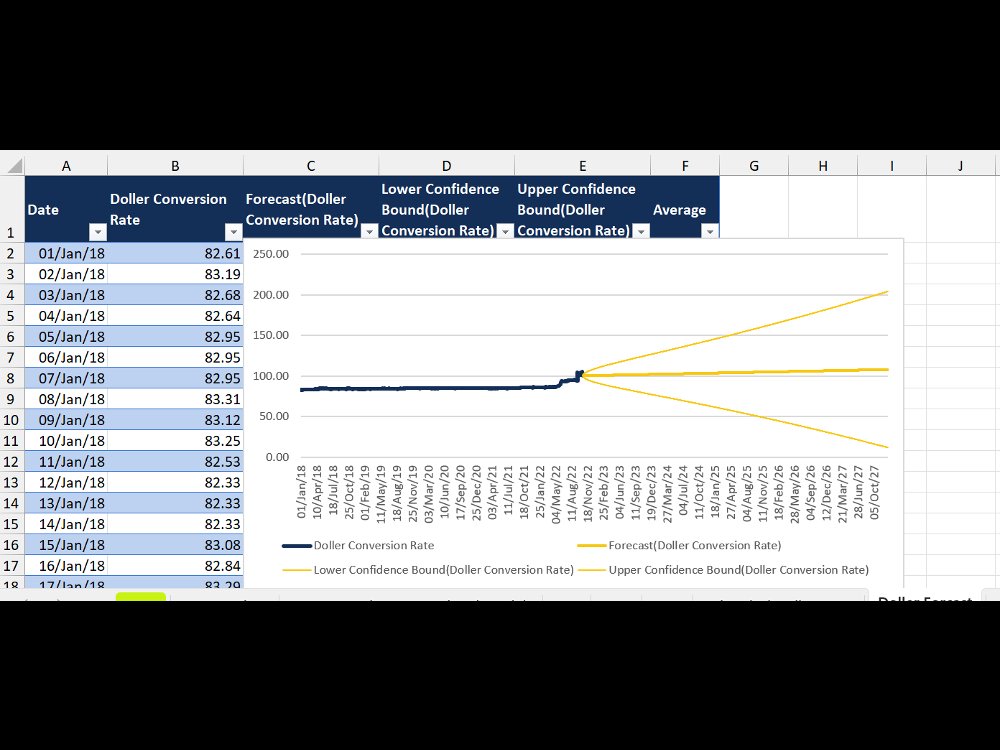Select the Doller Conversion Rate legend entry
This screenshot has height=750, width=1000.
358,545
